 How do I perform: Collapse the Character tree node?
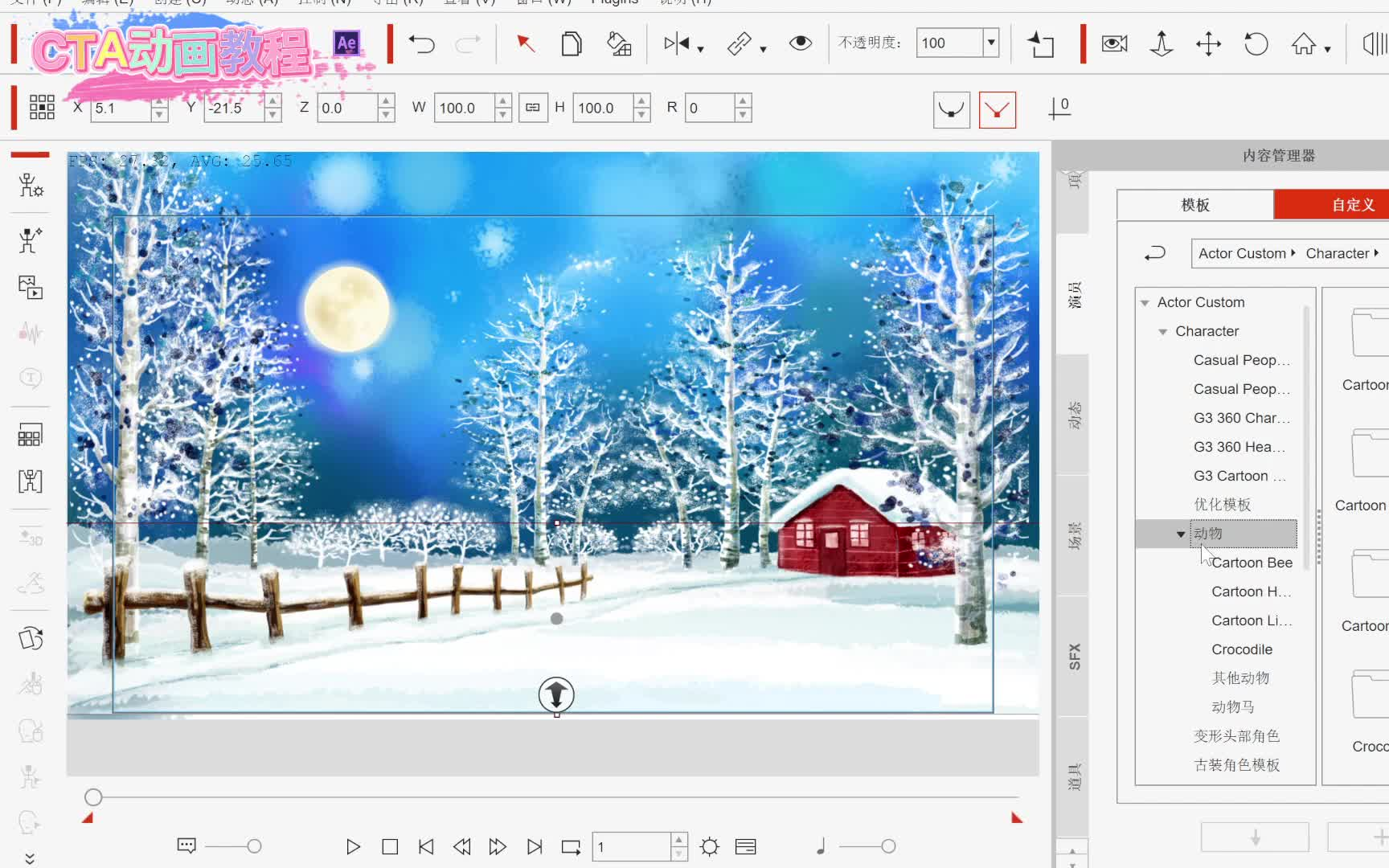1162,331
